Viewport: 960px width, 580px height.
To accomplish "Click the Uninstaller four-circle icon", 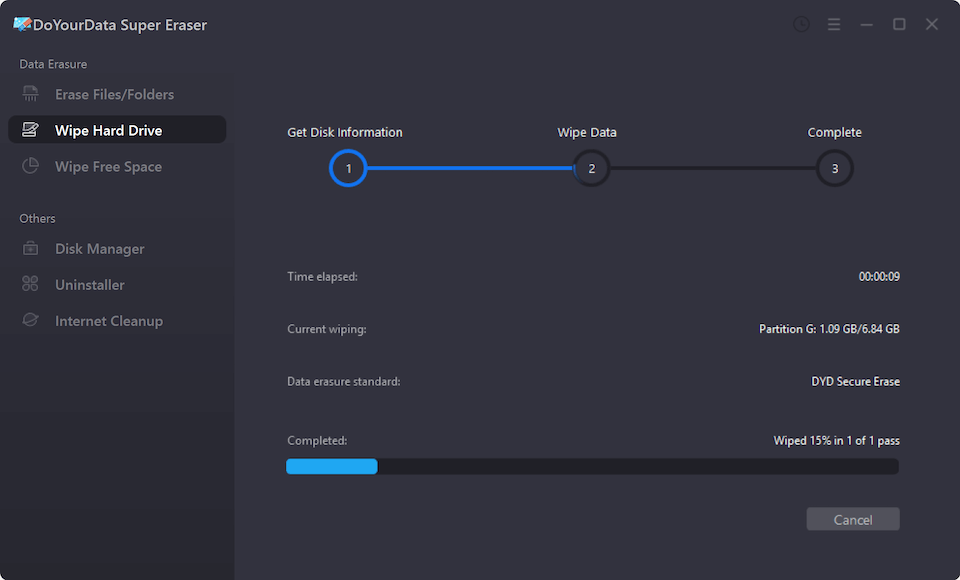I will (x=30, y=284).
